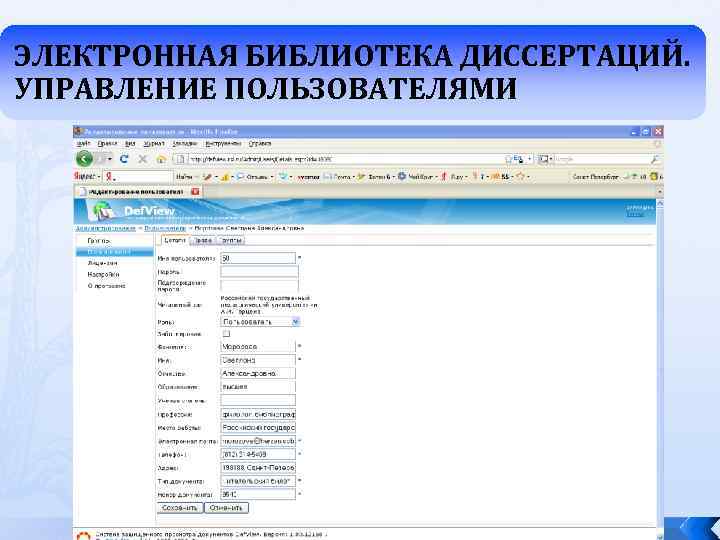Open Группы in the left sidebar
The height and width of the screenshot is (540, 720).
click(99, 241)
